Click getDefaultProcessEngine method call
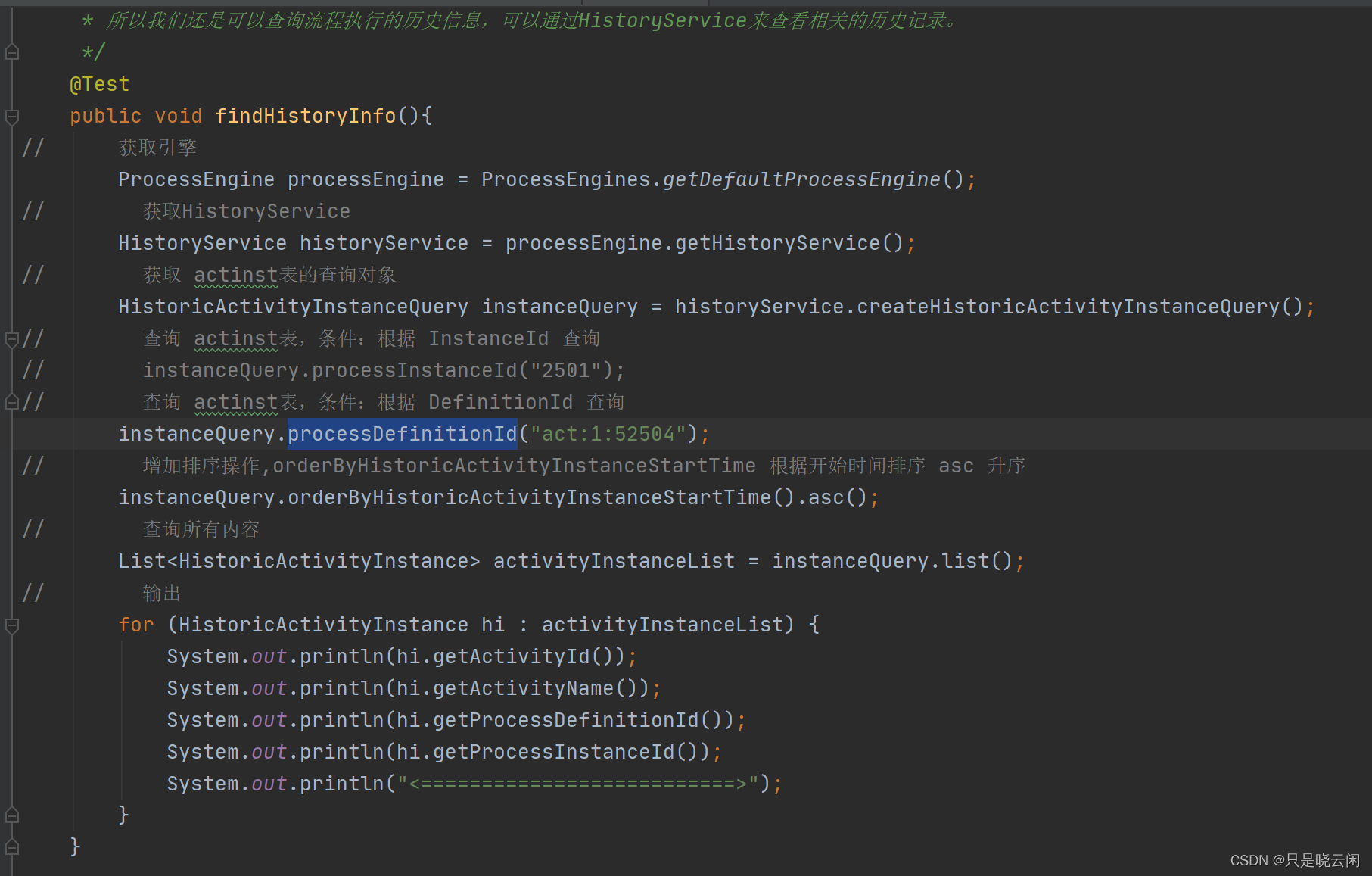This screenshot has height=876, width=1372. pyautogui.click(x=801, y=179)
